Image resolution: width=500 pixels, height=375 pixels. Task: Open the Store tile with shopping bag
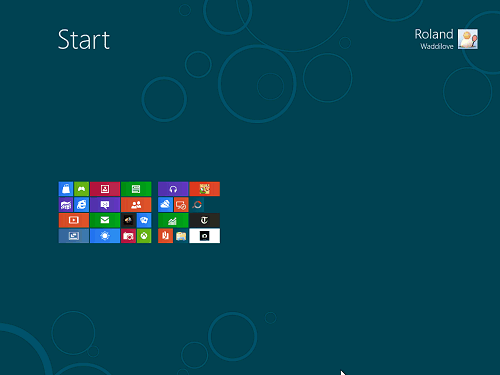click(x=66, y=189)
